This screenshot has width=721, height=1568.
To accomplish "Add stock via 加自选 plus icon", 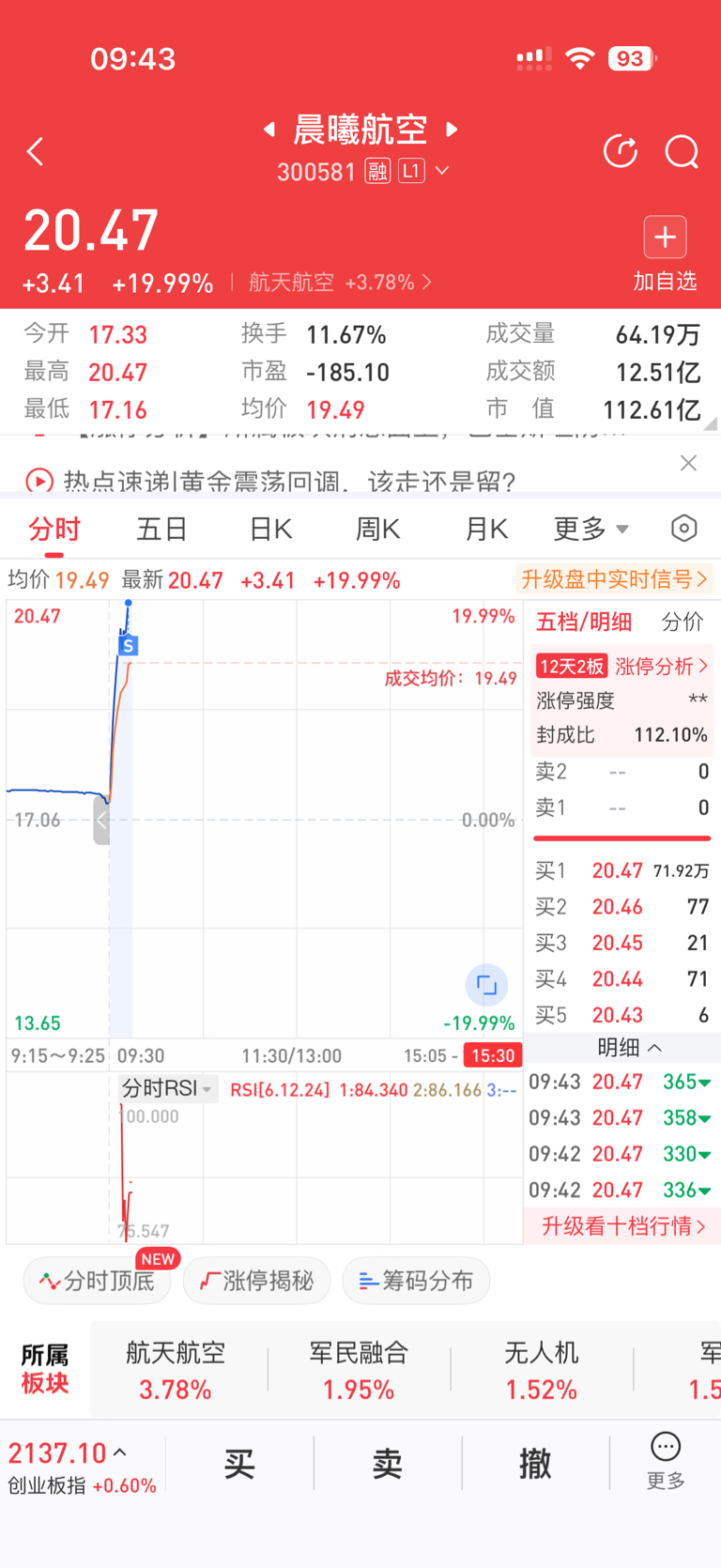I will [665, 237].
